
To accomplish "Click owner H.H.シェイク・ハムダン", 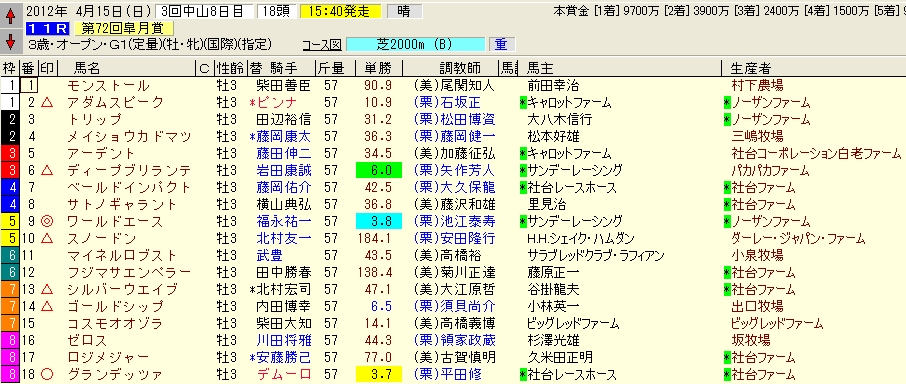I will coord(581,238).
